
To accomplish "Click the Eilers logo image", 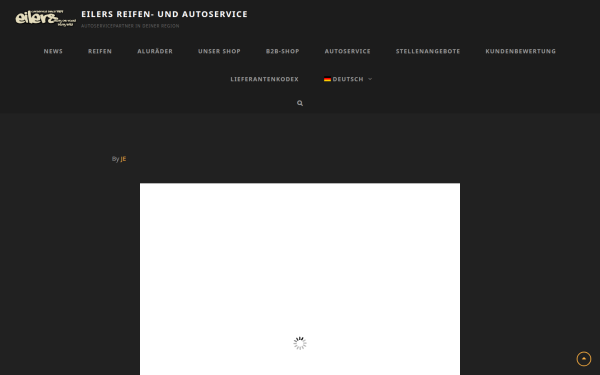I will pyautogui.click(x=46, y=18).
